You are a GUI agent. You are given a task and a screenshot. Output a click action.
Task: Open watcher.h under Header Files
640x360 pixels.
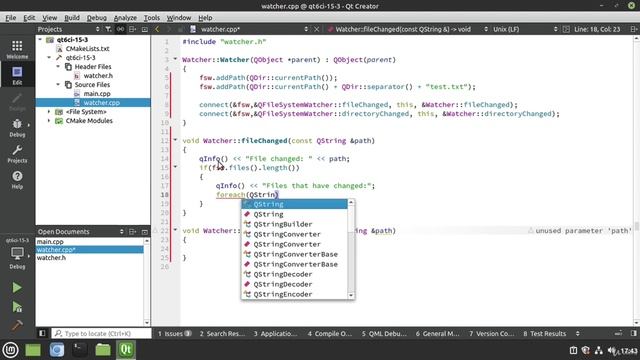coord(98,76)
